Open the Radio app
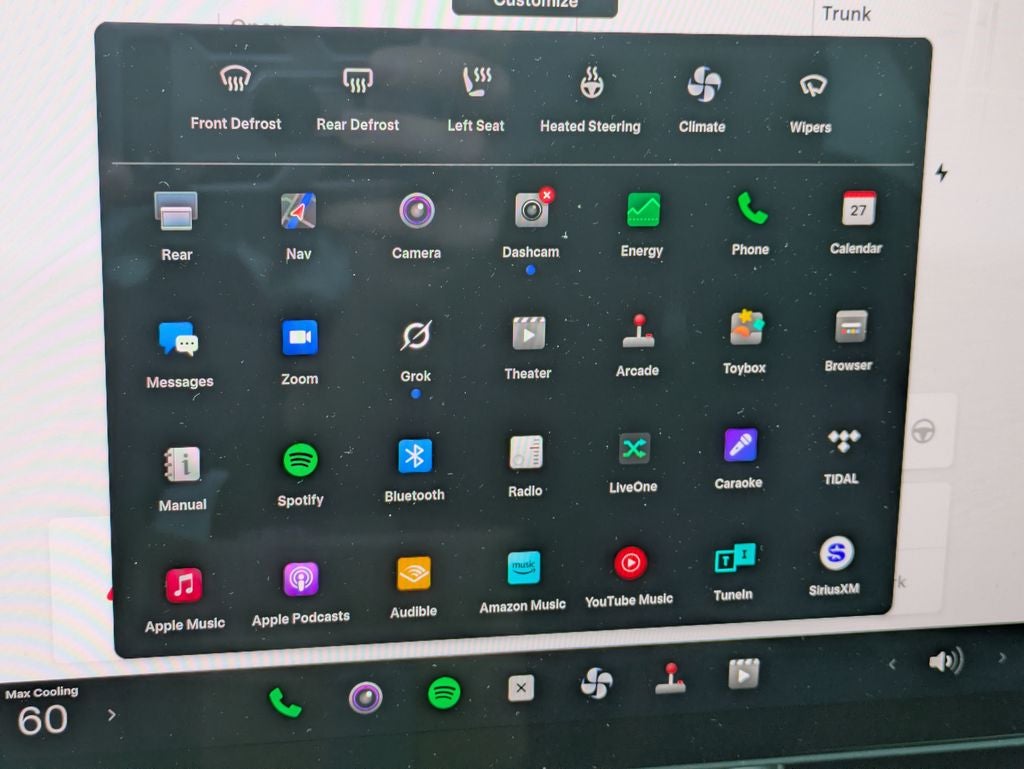The image size is (1024, 769). (x=526, y=466)
